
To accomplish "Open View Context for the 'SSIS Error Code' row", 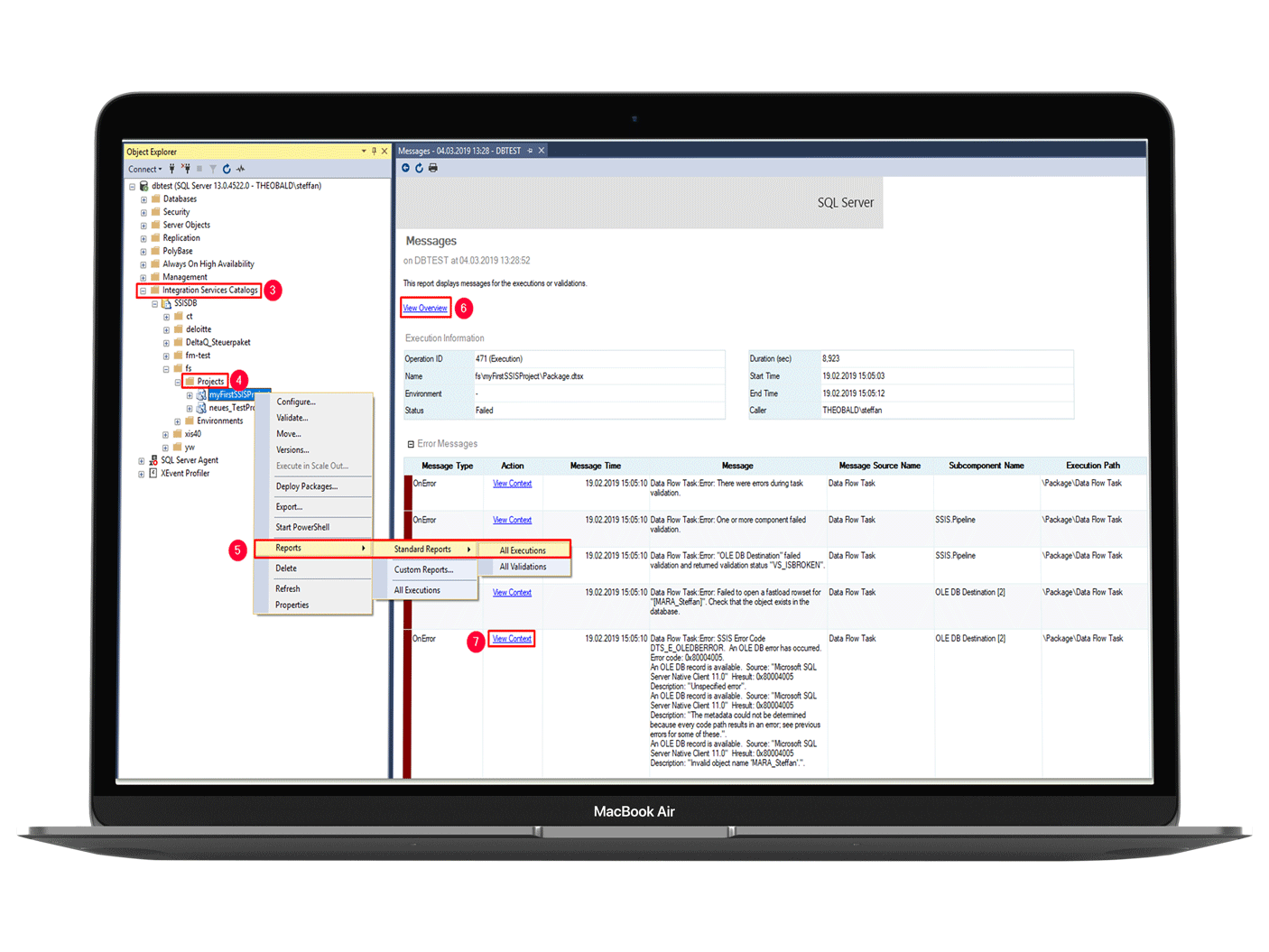I will (513, 639).
